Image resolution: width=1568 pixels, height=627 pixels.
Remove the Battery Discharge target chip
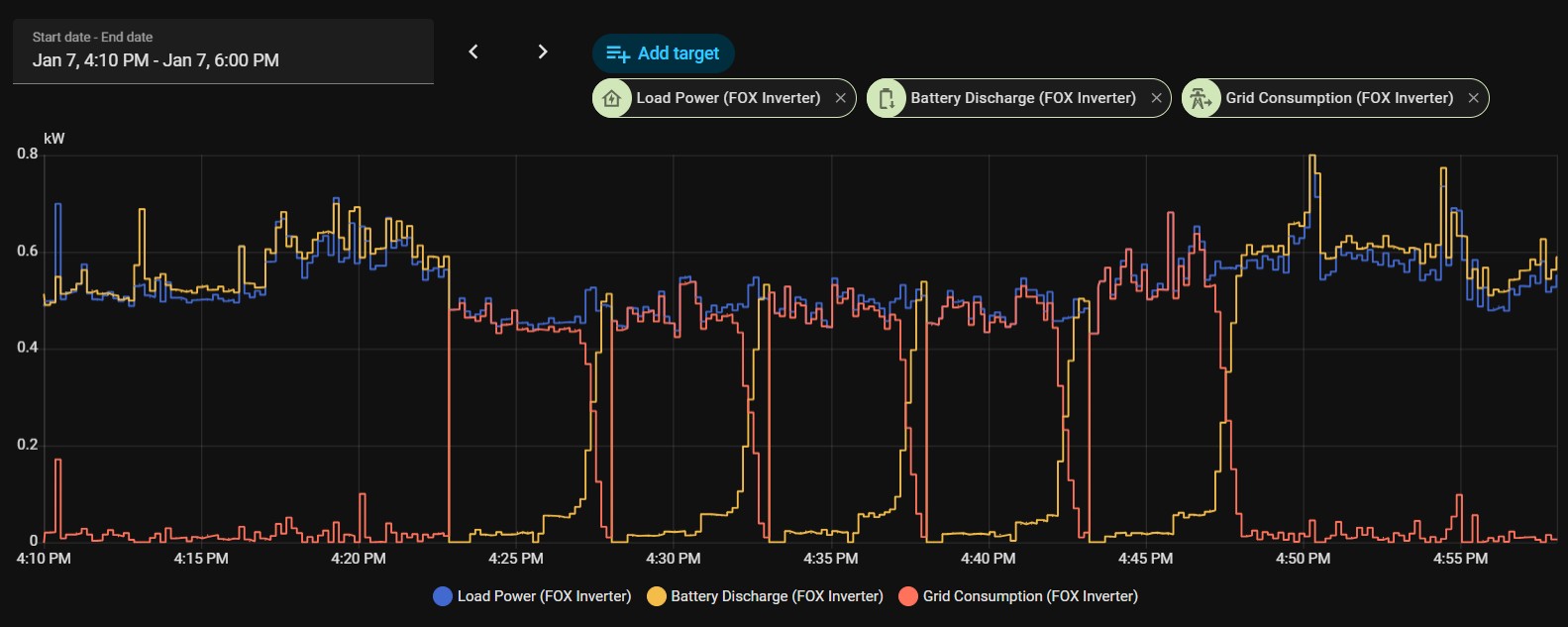pyautogui.click(x=1156, y=98)
